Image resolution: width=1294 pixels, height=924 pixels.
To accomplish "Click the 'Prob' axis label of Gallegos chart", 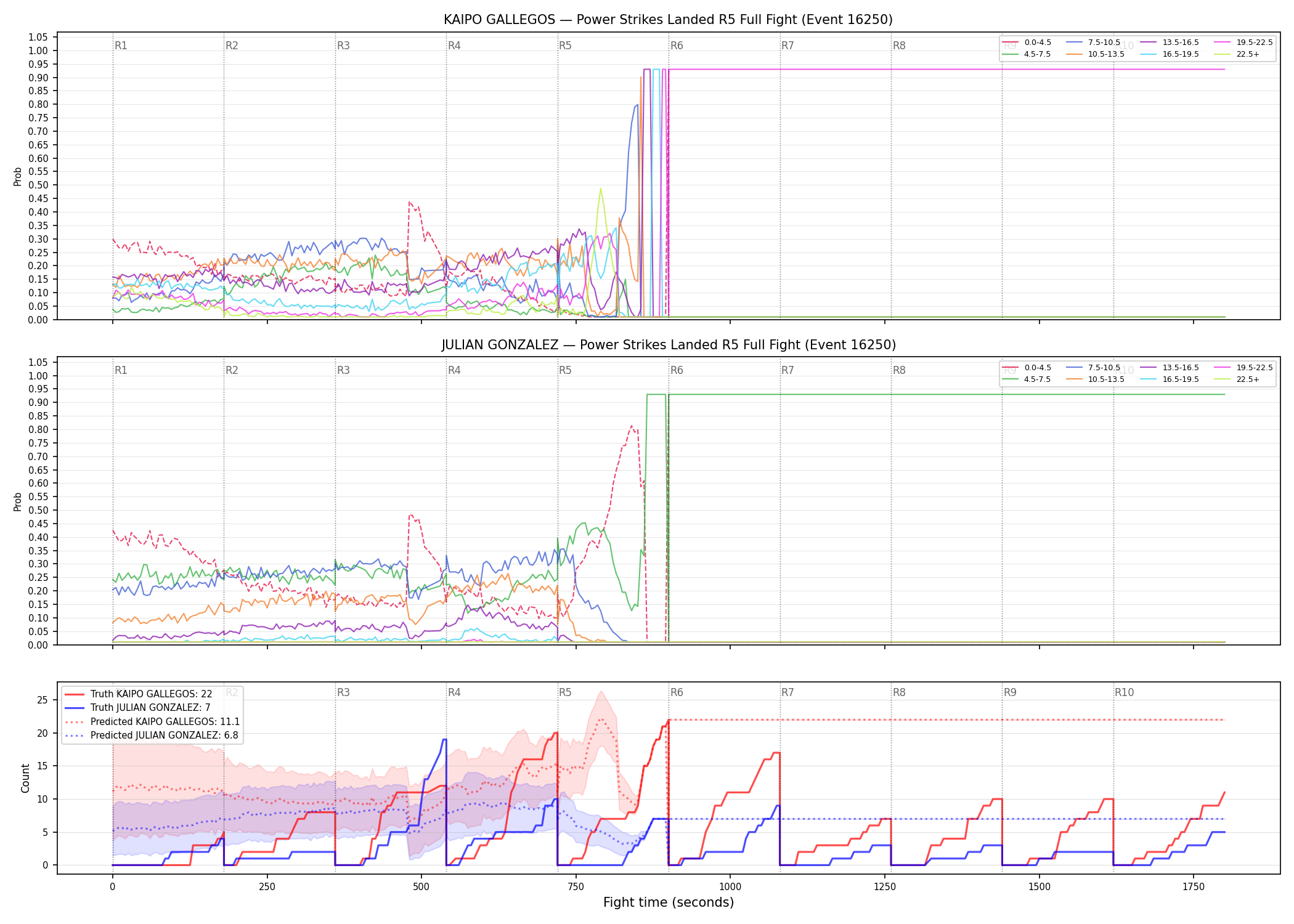I will pyautogui.click(x=18, y=176).
